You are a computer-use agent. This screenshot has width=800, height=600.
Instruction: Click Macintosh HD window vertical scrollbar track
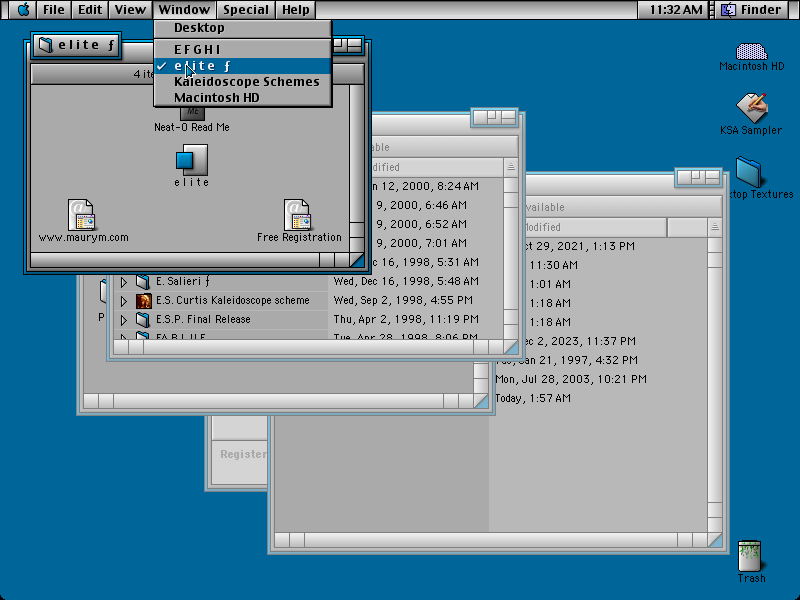pos(715,385)
